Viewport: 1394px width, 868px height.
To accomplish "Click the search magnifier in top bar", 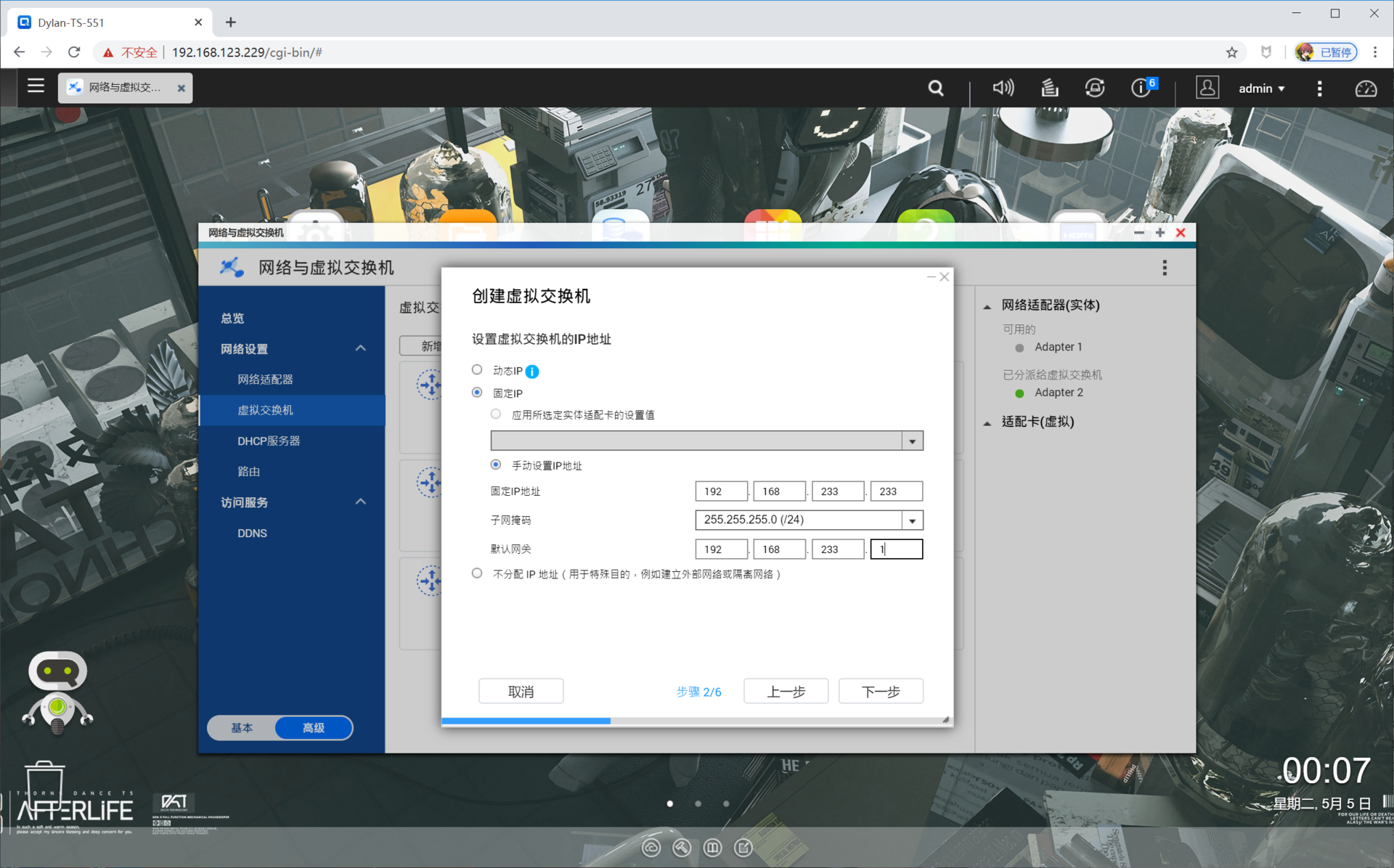I will [x=936, y=89].
